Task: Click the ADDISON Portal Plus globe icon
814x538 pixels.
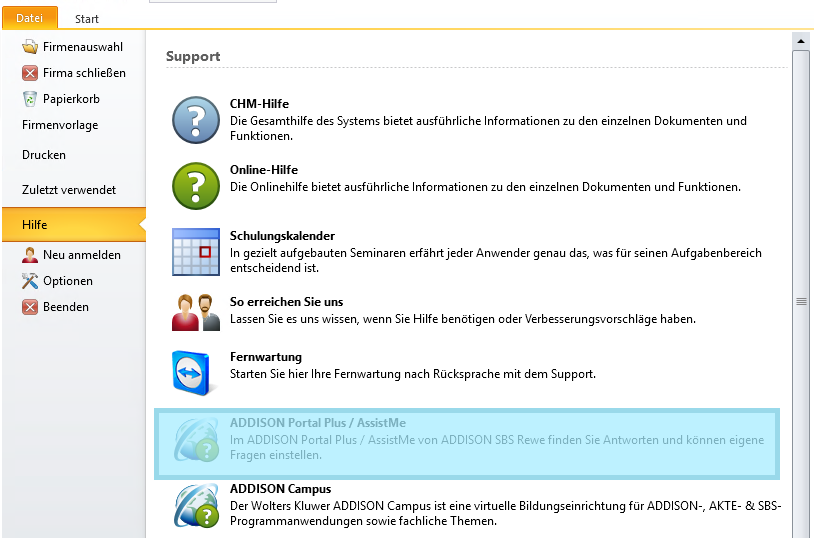Action: pos(196,440)
